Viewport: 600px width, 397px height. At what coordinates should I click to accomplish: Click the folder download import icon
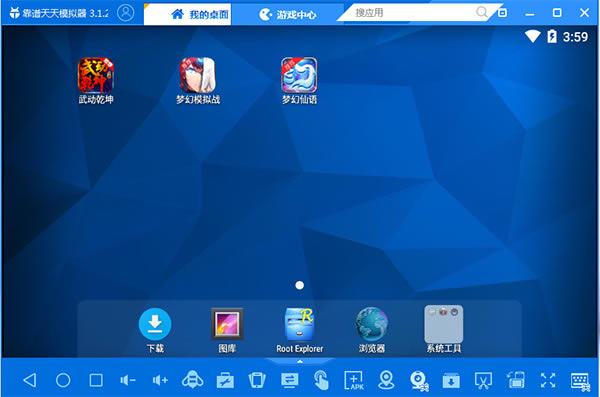(x=451, y=381)
